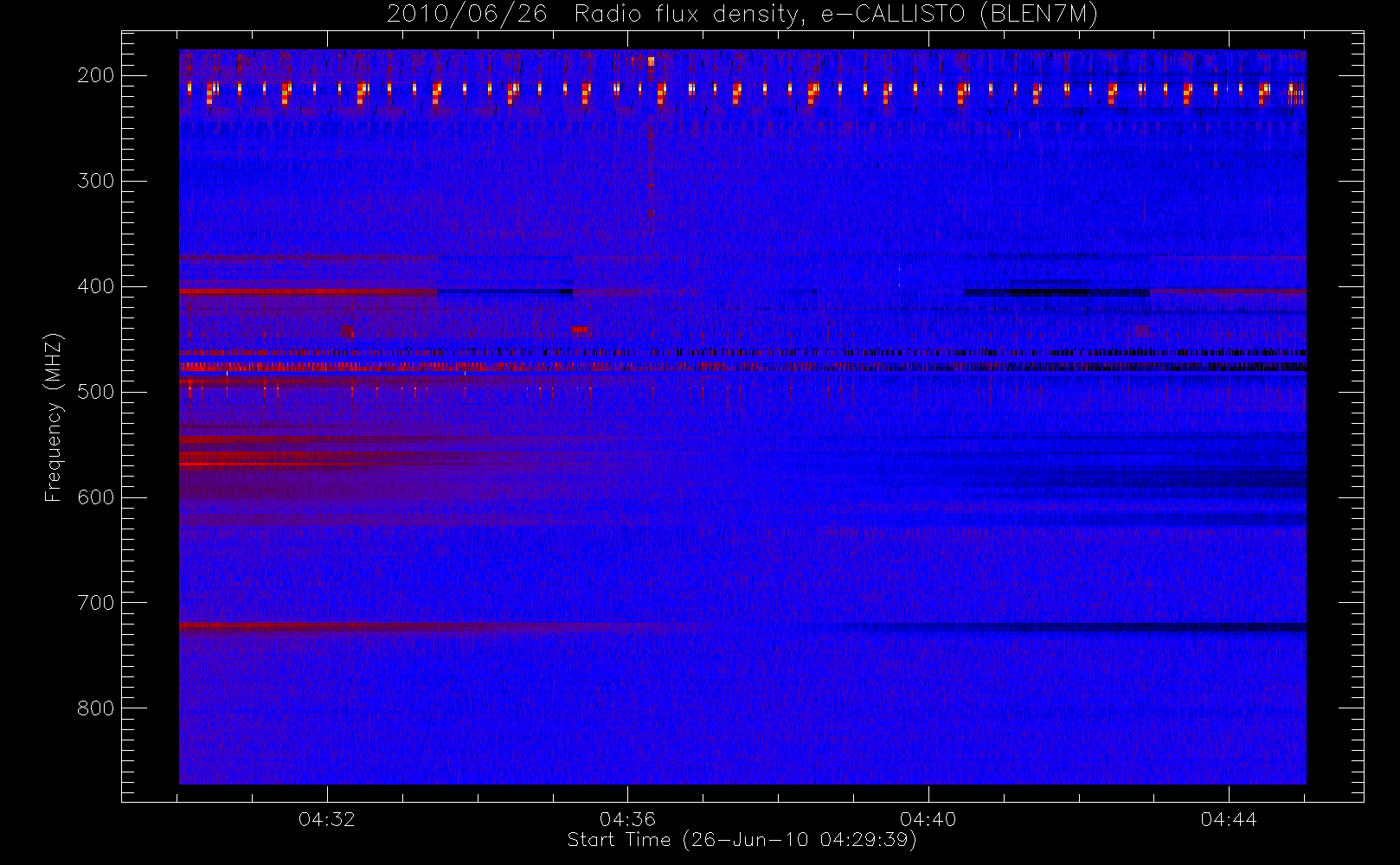
Task: Click the 04:36 time tick label
Action: click(627, 819)
